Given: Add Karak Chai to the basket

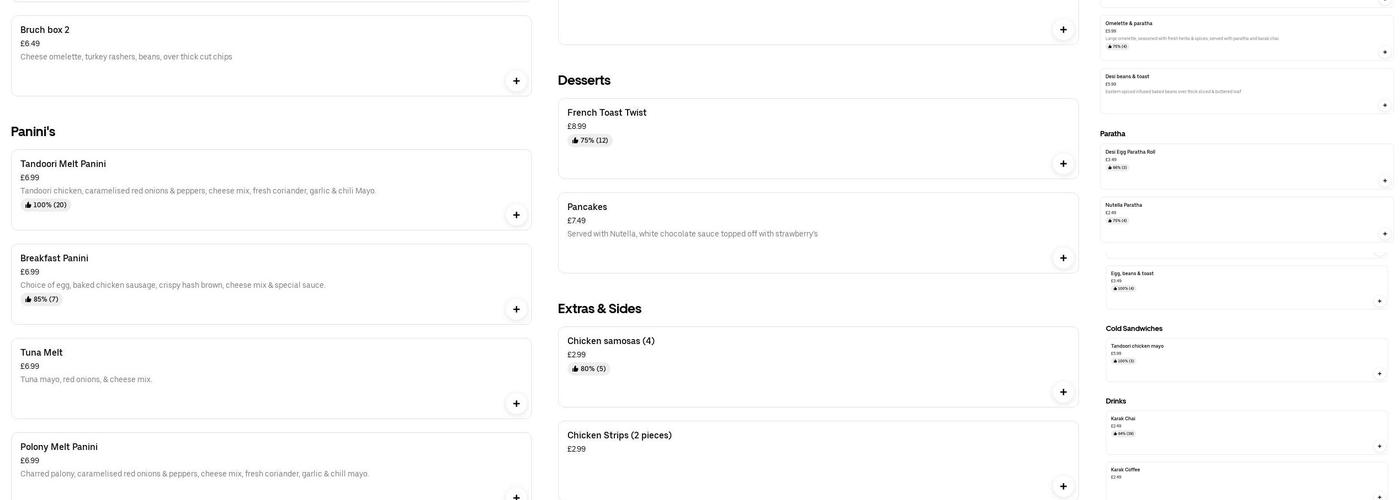Looking at the screenshot, I should [x=1380, y=446].
